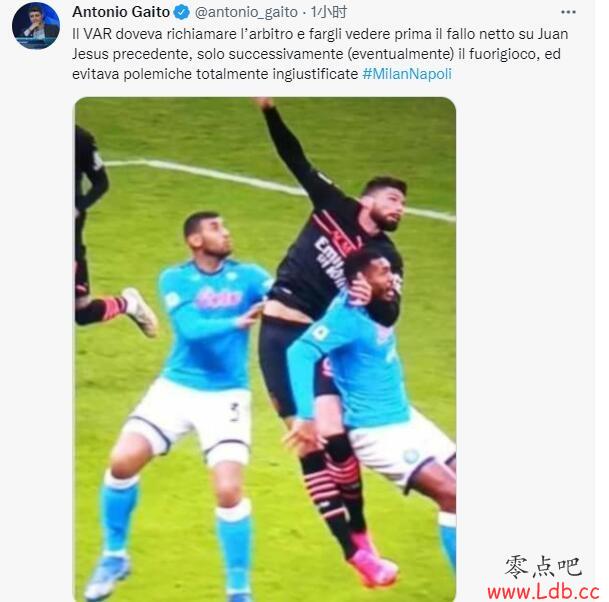This screenshot has width=609, height=602.
Task: Click the word 'fuorigioco' in the tweet
Action: 503,54
